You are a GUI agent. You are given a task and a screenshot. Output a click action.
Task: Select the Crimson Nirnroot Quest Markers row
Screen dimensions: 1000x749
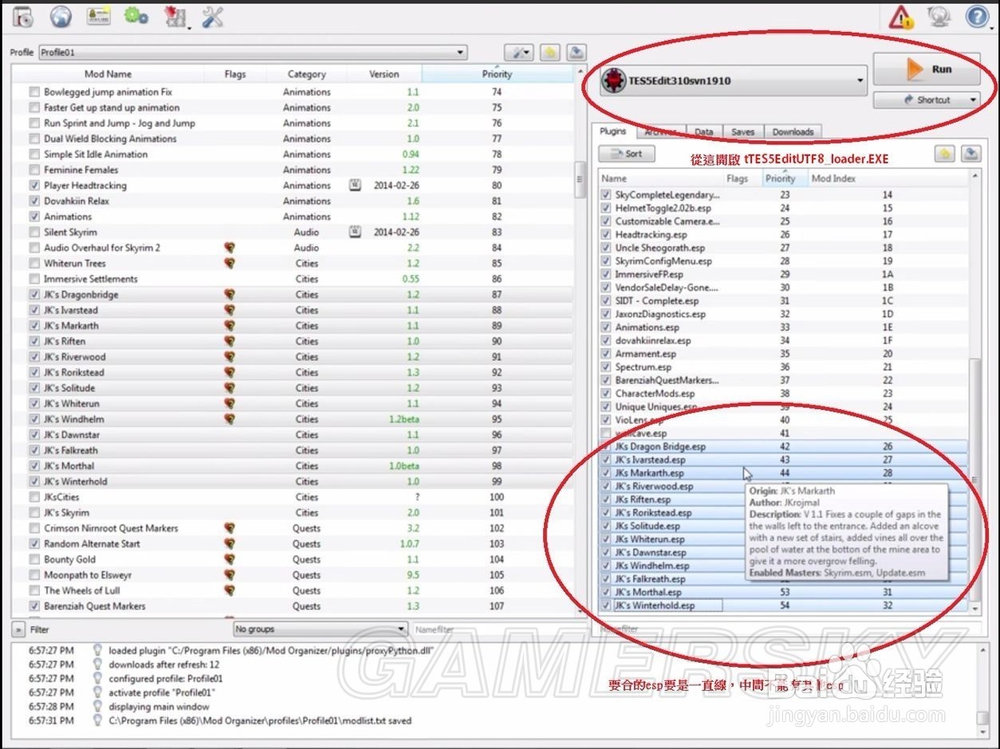click(x=293, y=528)
